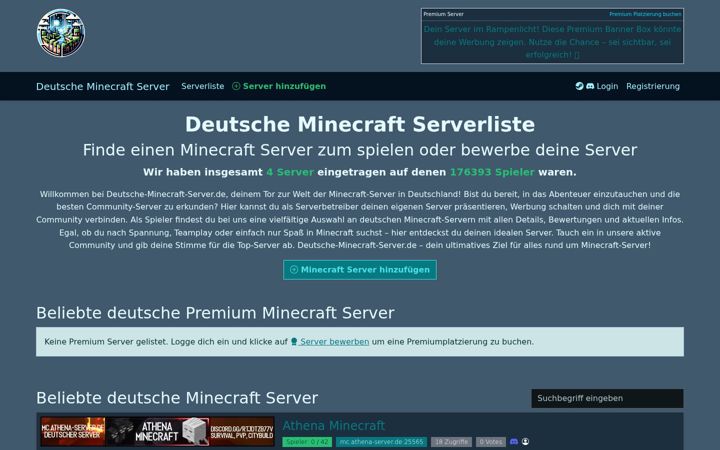
Task: Open the Serverliste menu item
Action: point(202,86)
